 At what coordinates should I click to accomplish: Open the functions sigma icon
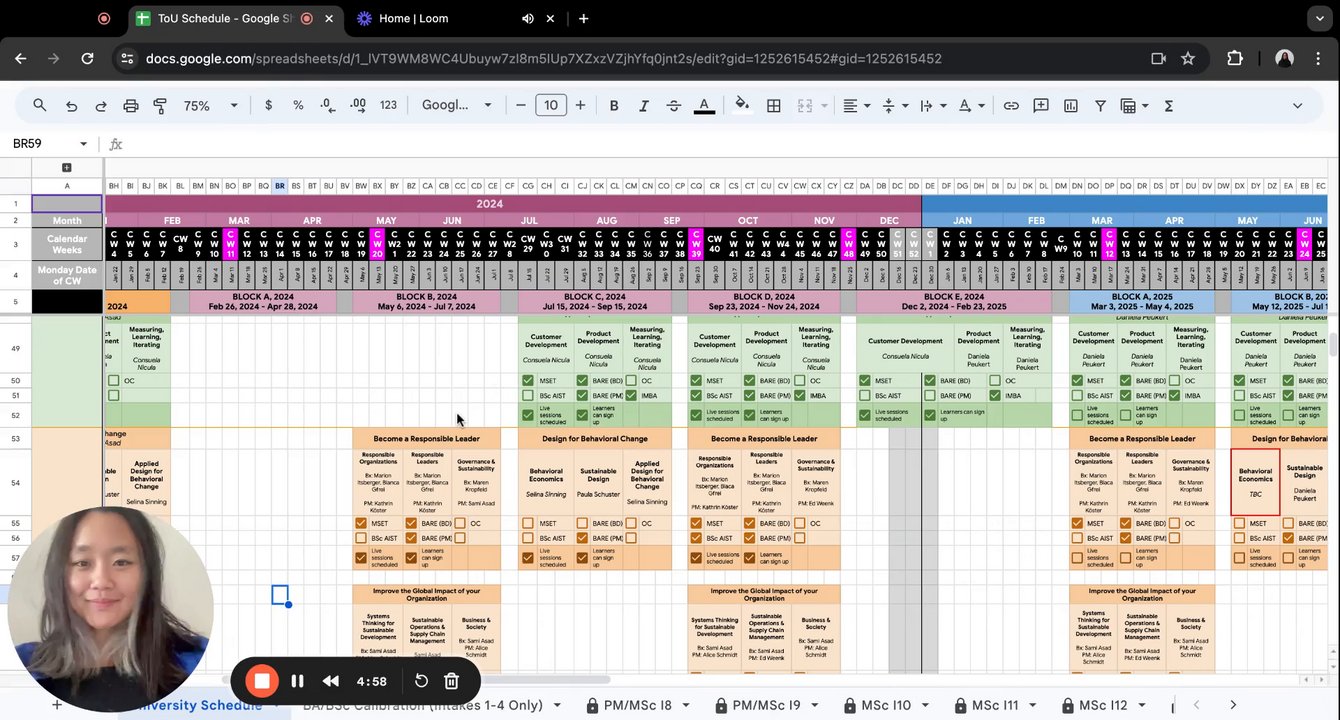[x=1168, y=106]
